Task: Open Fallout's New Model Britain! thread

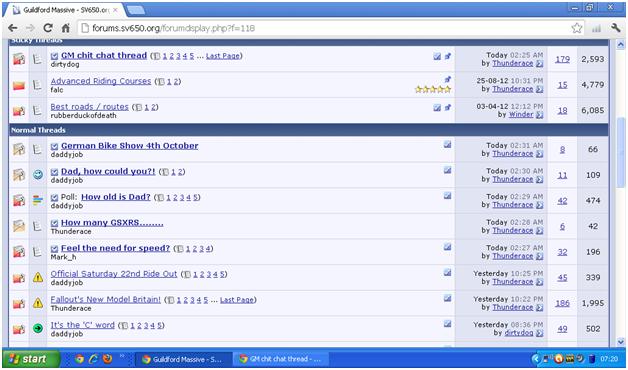Action: pyautogui.click(x=105, y=299)
